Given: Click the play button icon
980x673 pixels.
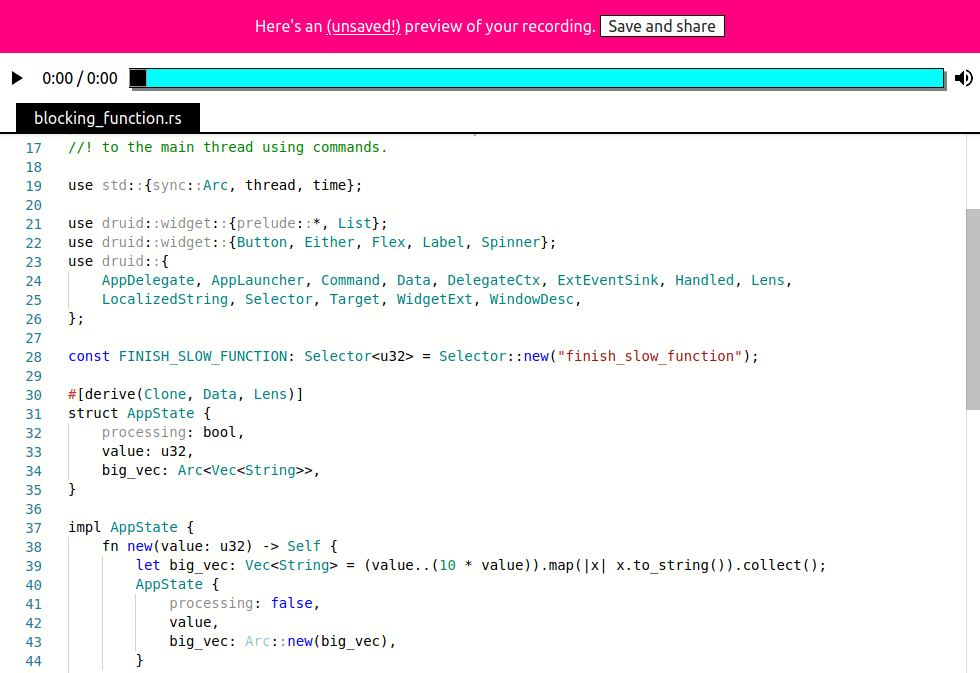Looking at the screenshot, I should (17, 78).
